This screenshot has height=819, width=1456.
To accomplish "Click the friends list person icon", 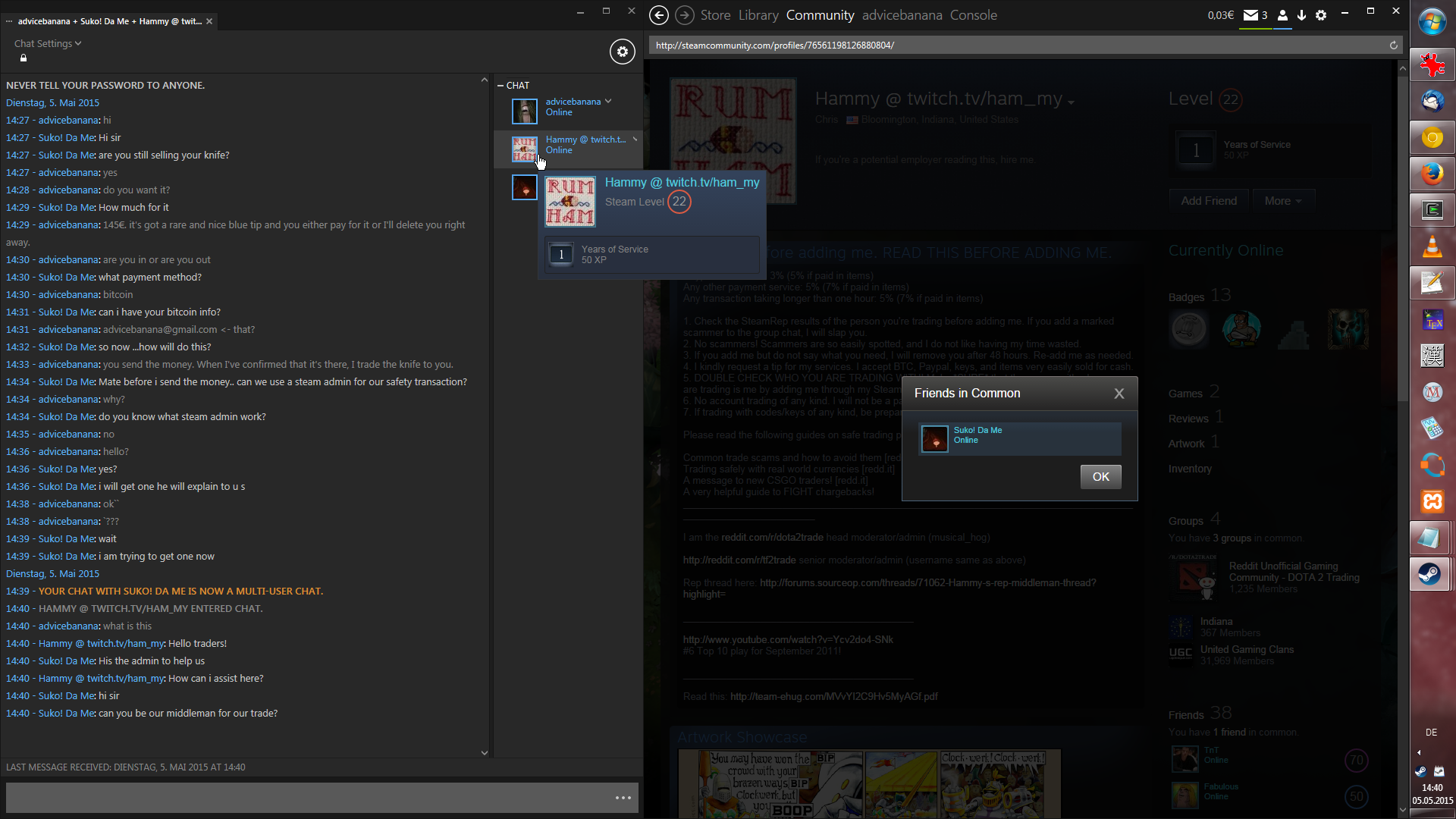I will tap(1282, 15).
